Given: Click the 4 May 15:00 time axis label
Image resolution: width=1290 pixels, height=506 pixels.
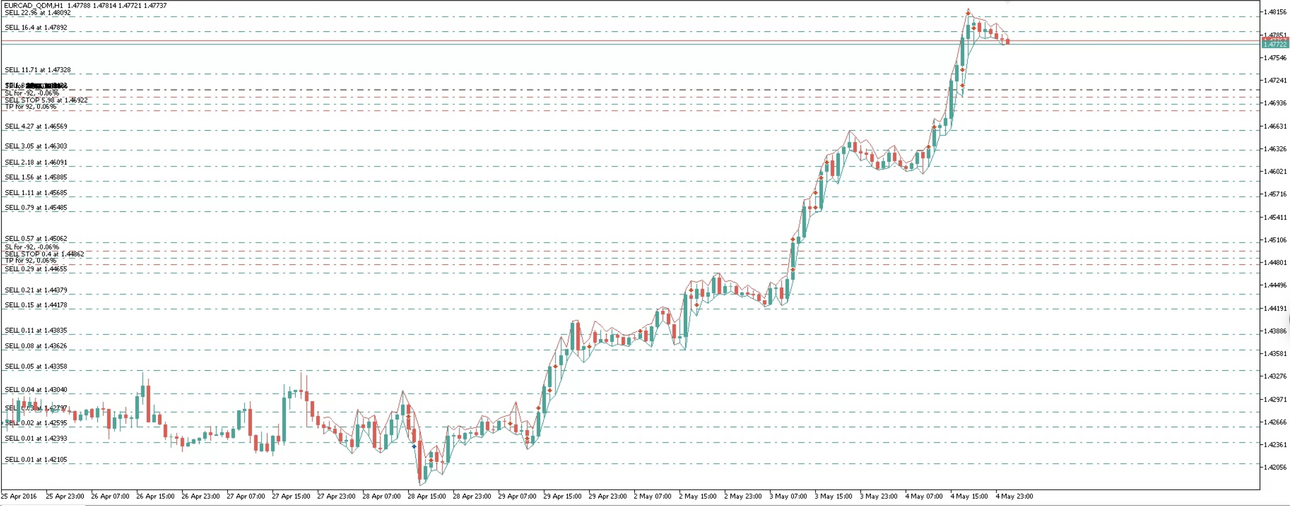Looking at the screenshot, I should coord(967,495).
